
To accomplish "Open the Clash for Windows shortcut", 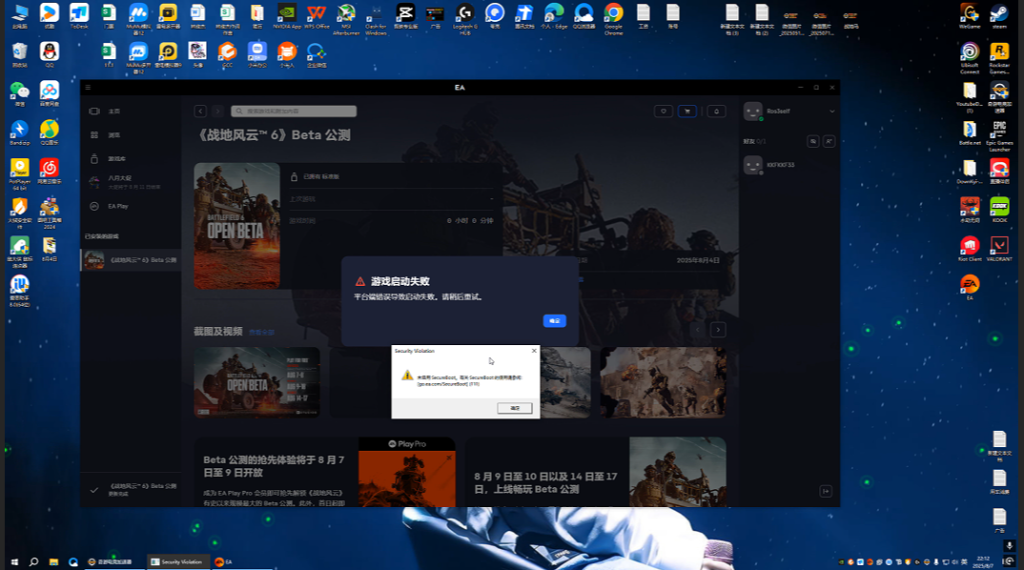I will click(376, 19).
